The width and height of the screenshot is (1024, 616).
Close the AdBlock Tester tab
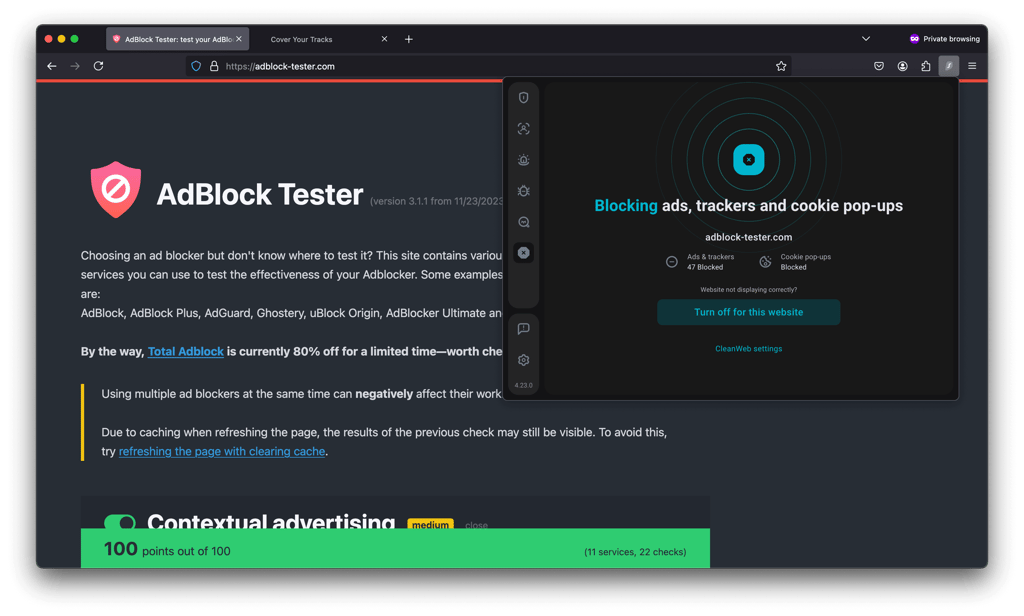[x=239, y=39]
